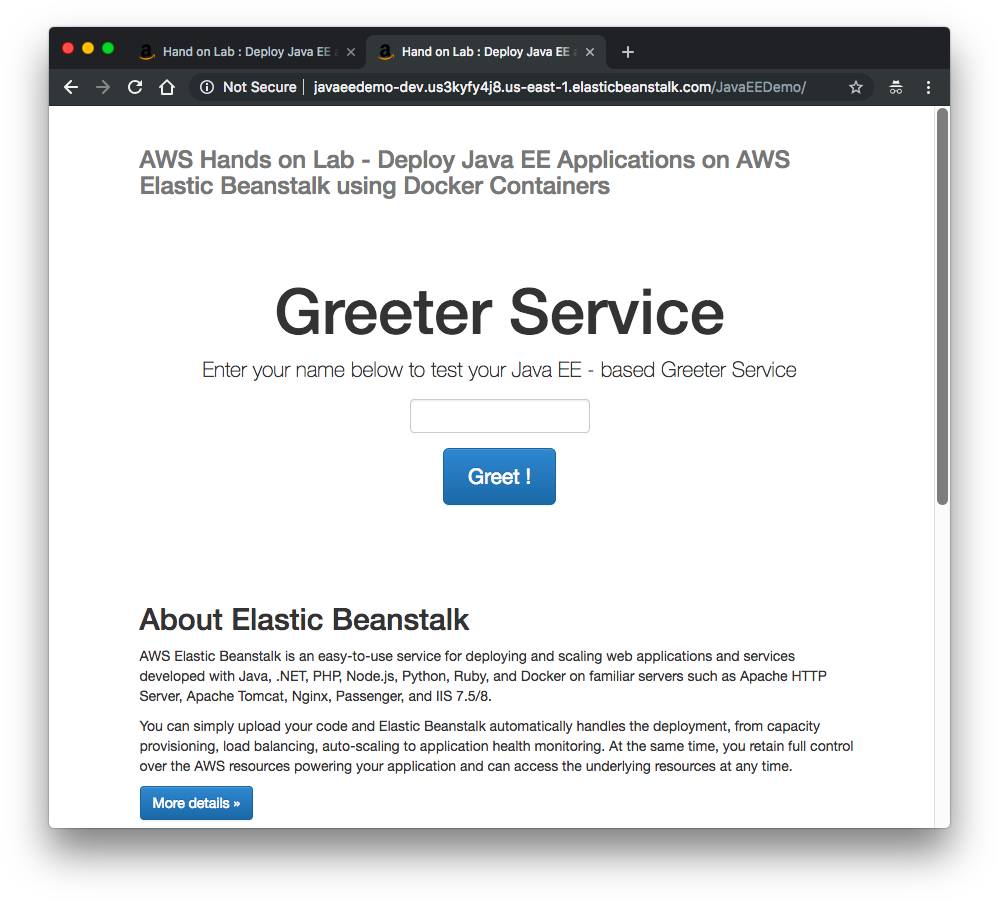Open the home page via house icon
Image resolution: width=998 pixels, height=902 pixels.
(x=167, y=87)
